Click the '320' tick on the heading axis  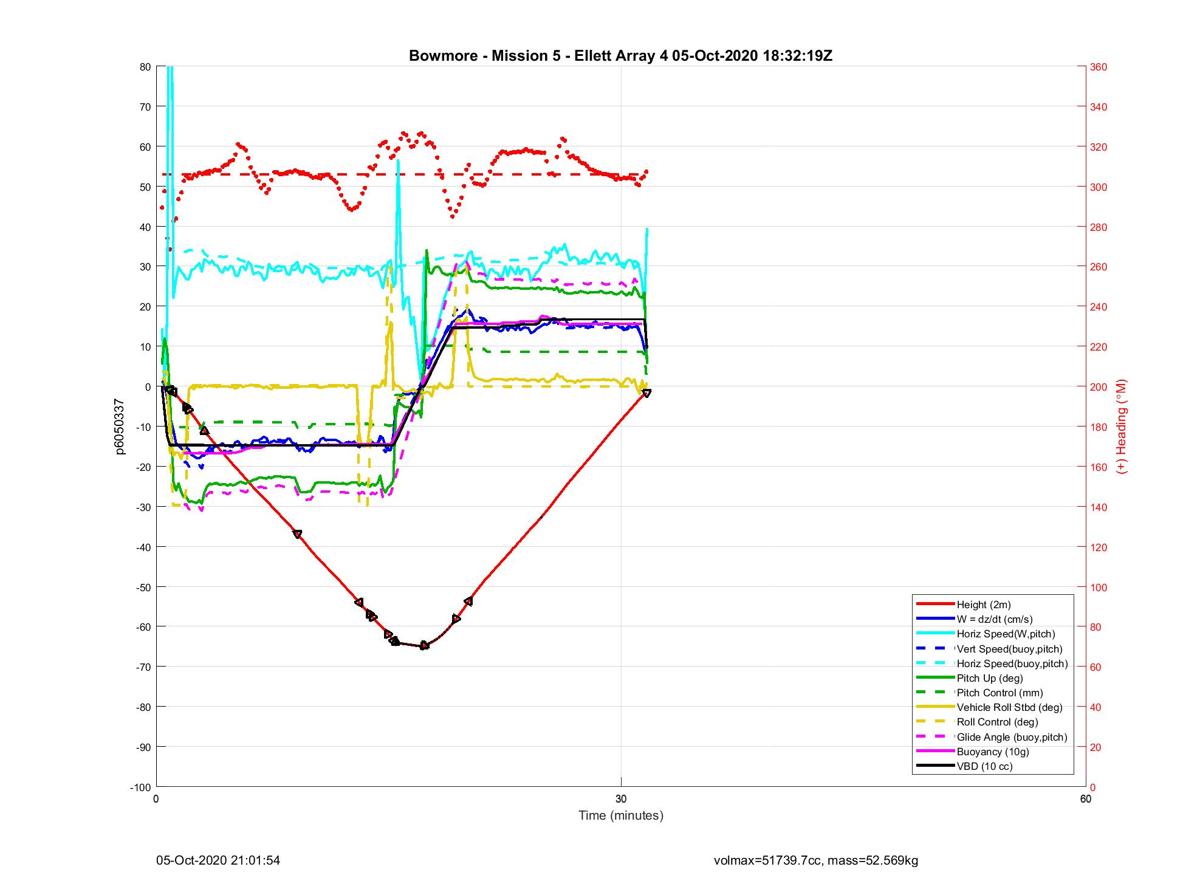point(1099,147)
